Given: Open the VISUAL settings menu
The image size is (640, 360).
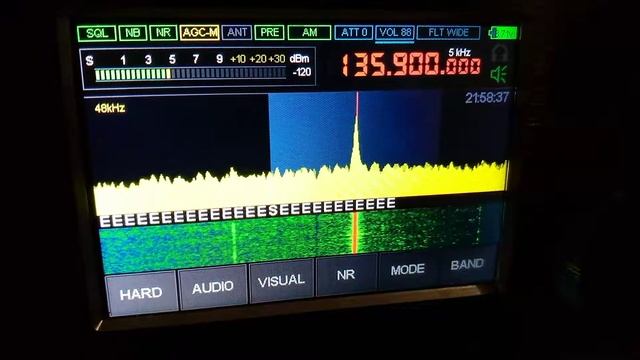Looking at the screenshot, I should [x=282, y=281].
